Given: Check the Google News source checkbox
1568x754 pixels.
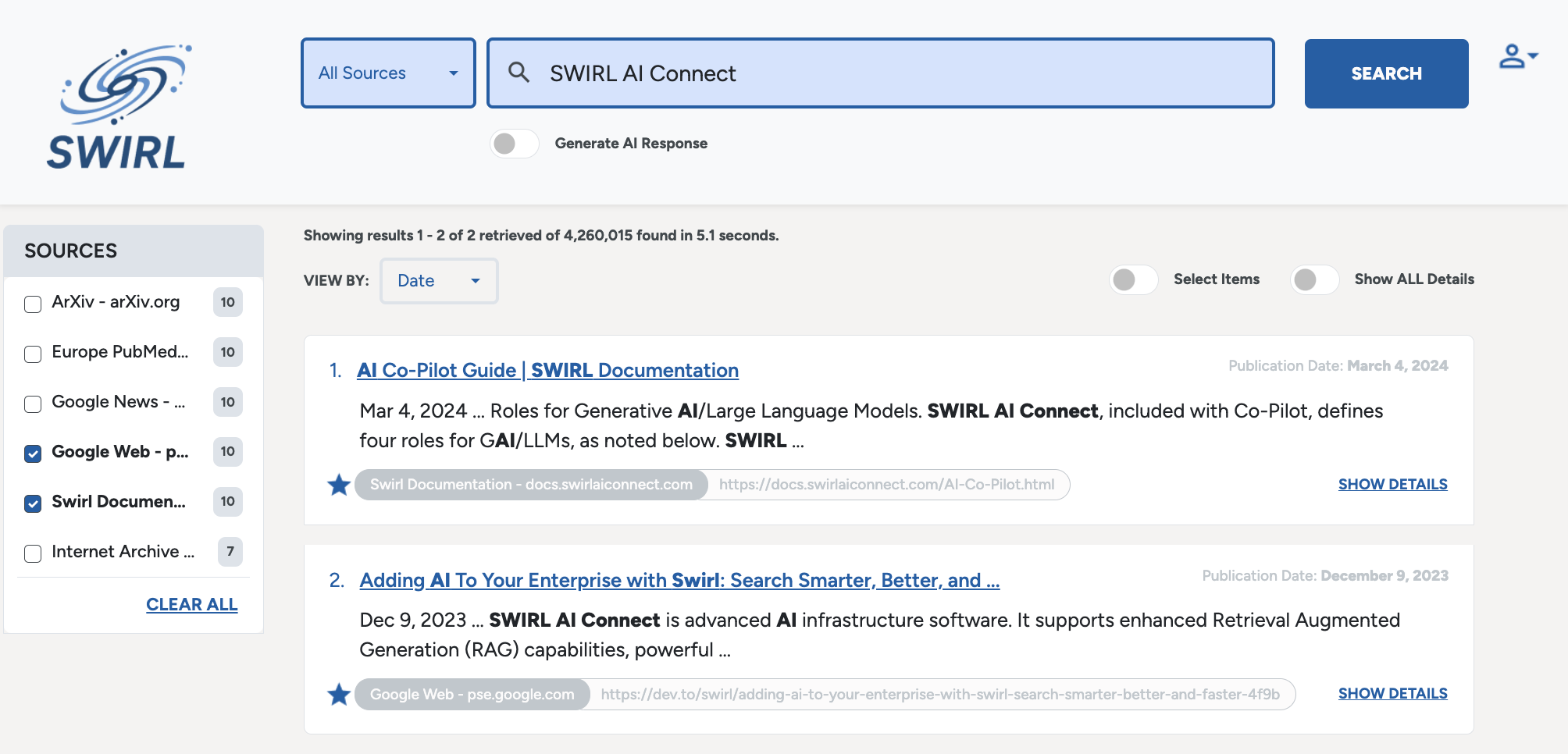Looking at the screenshot, I should tap(33, 404).
